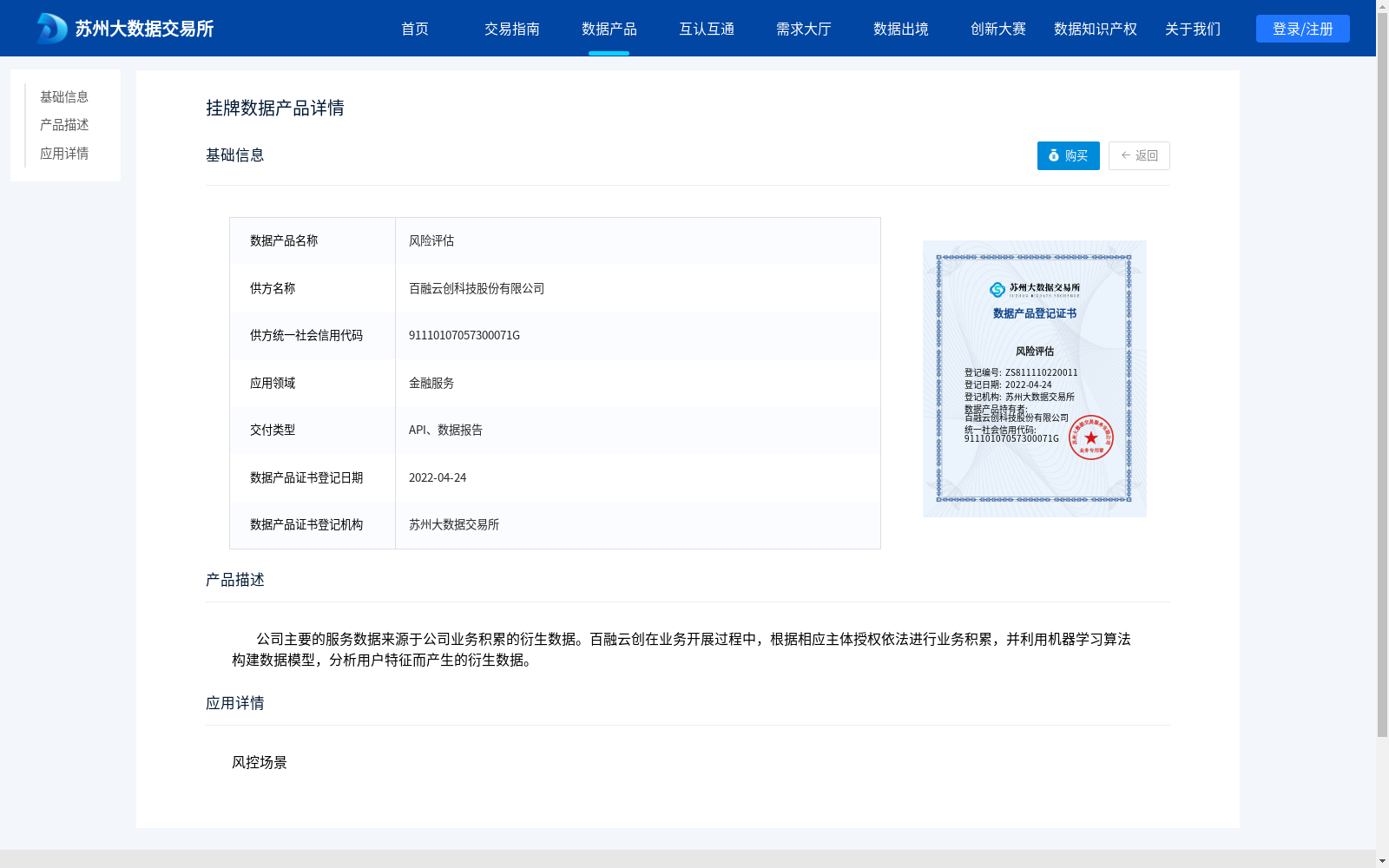
Task: Click the 数据产品名称 label cell
Action: coord(313,241)
